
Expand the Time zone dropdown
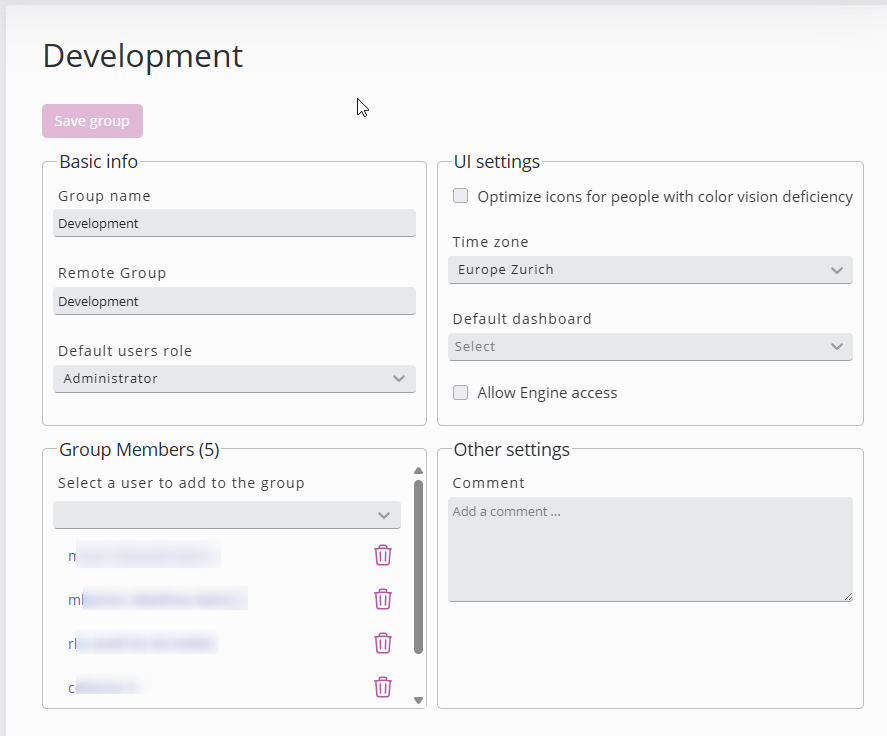pyautogui.click(x=650, y=270)
